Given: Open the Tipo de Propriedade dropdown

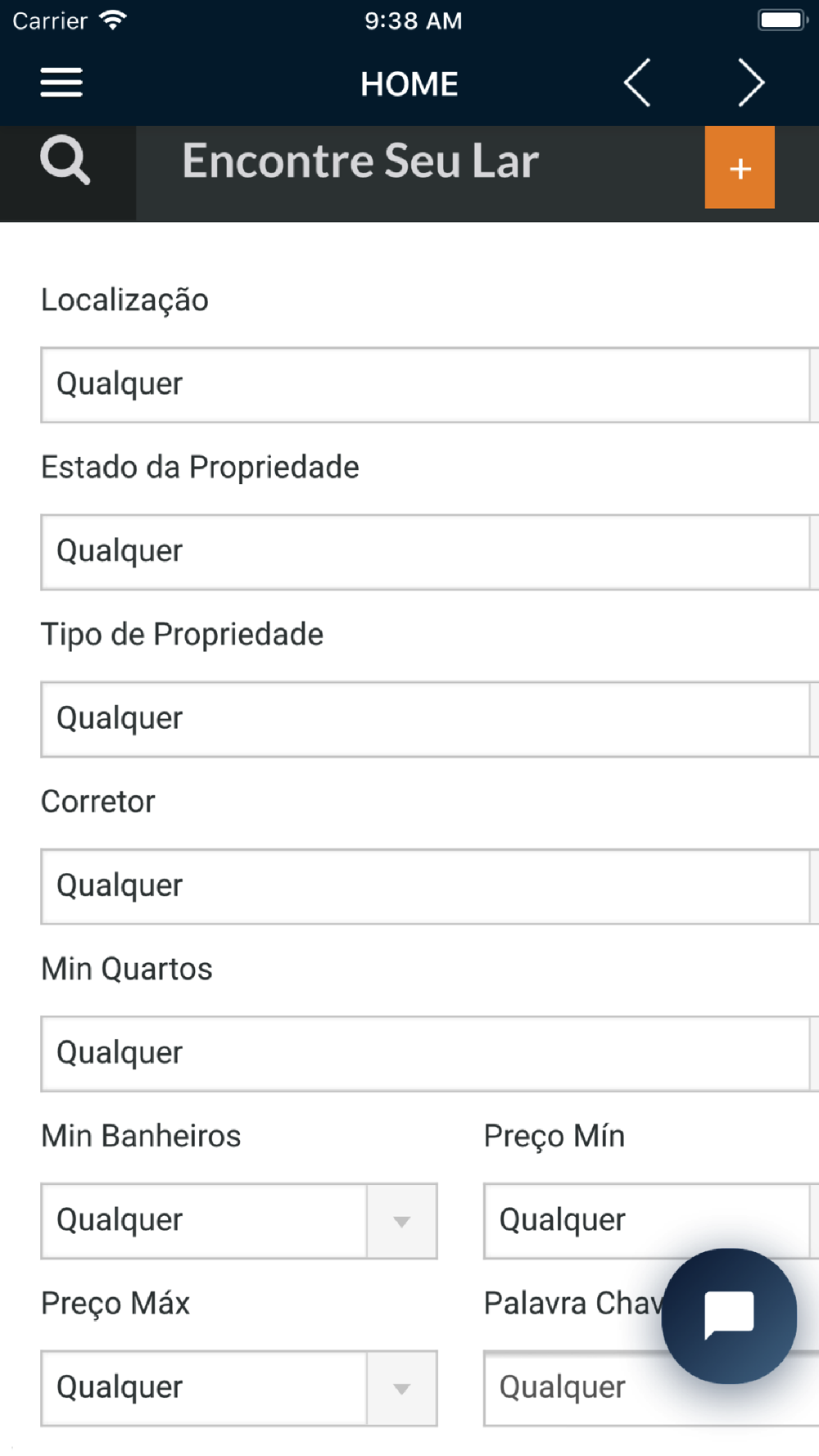Looking at the screenshot, I should [x=426, y=719].
